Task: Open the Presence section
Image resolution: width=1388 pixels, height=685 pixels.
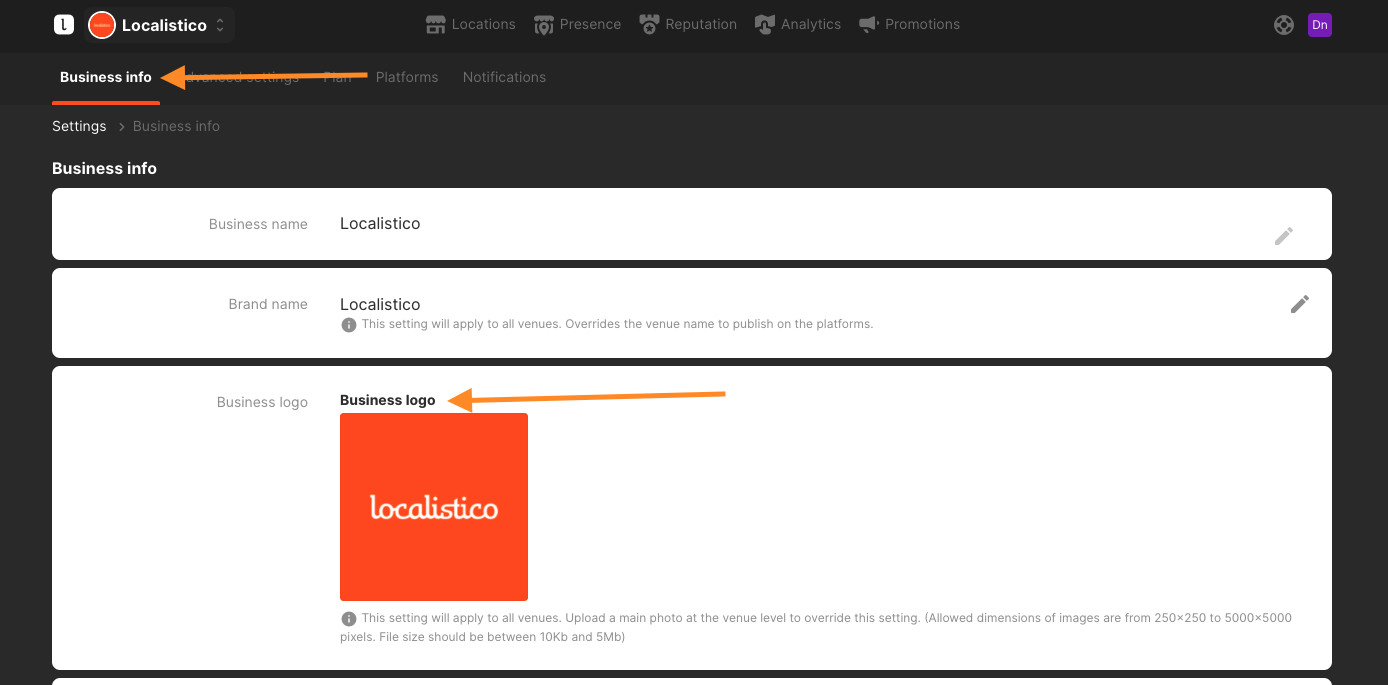Action: (x=577, y=24)
